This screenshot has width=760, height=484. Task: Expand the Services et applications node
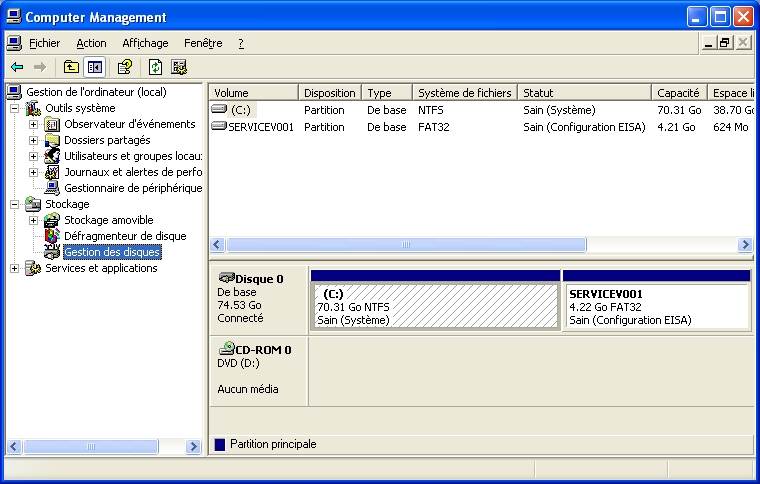pos(14,268)
